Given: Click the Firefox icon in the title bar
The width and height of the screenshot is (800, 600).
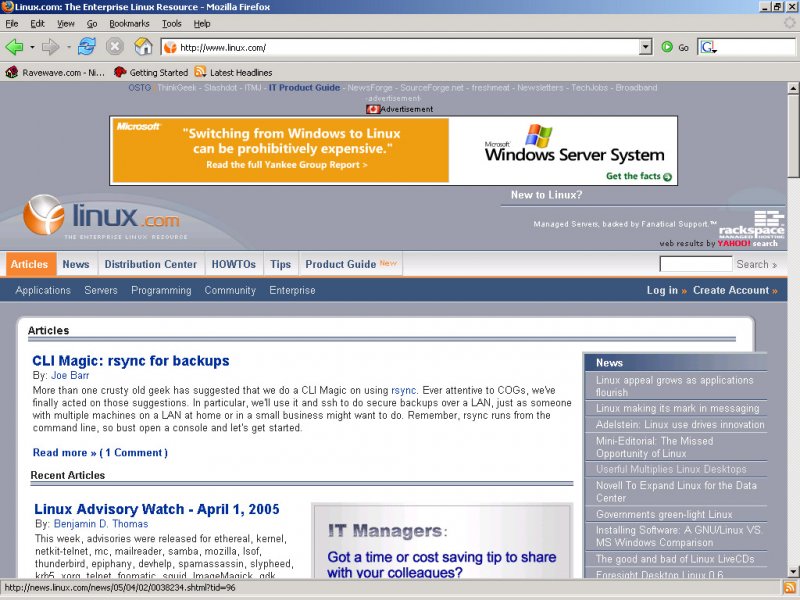Looking at the screenshot, I should tap(7, 7).
